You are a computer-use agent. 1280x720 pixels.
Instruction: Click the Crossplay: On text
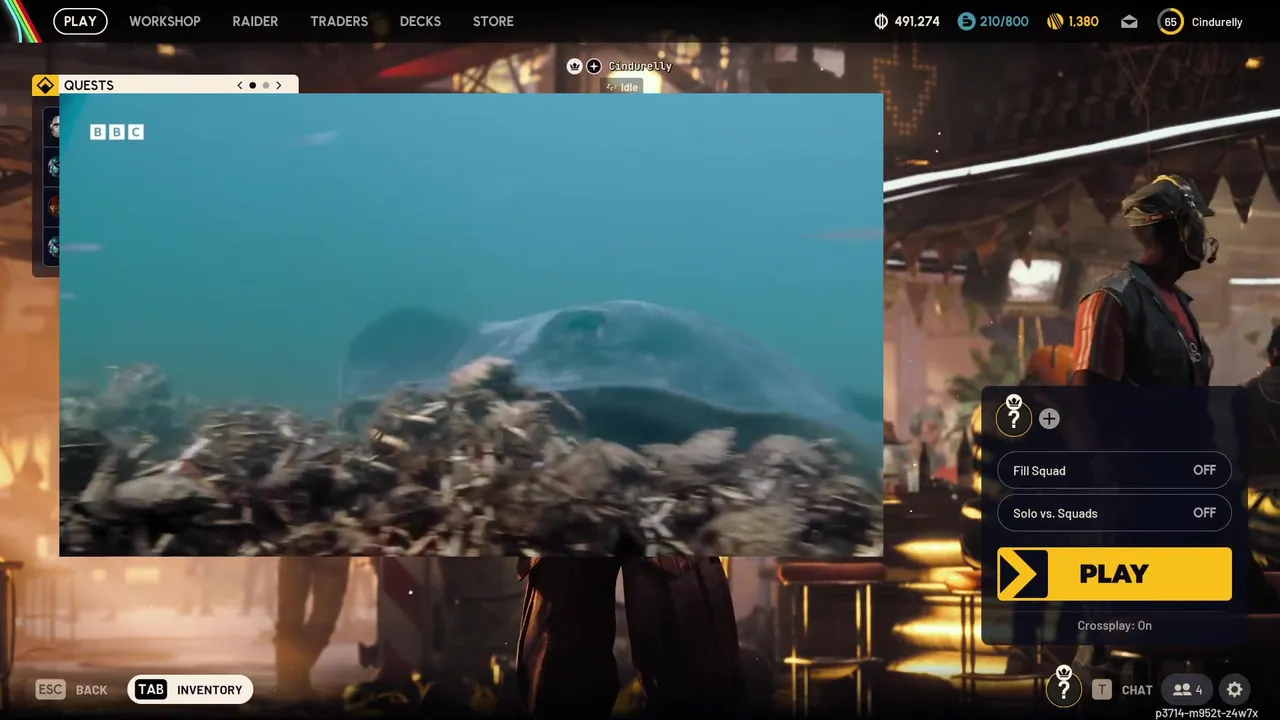1114,625
